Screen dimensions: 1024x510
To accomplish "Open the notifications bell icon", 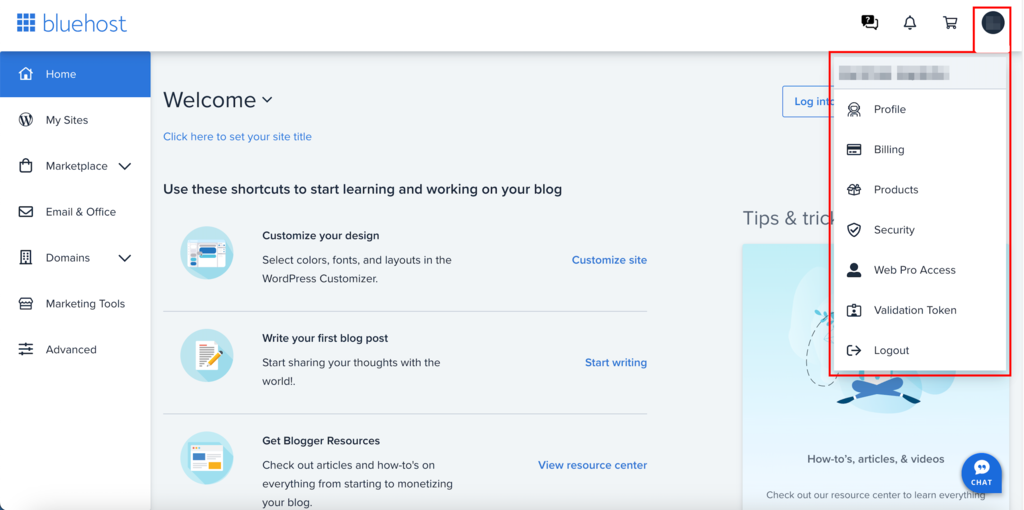I will 909,22.
